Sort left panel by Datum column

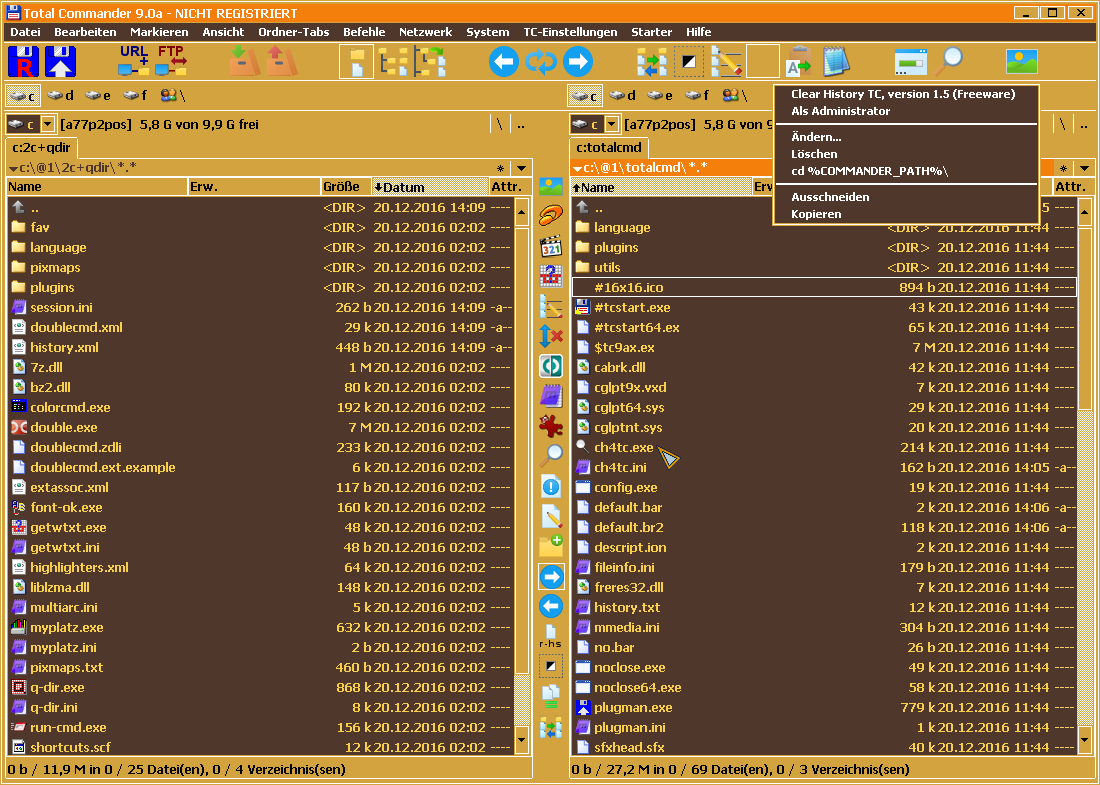430,187
